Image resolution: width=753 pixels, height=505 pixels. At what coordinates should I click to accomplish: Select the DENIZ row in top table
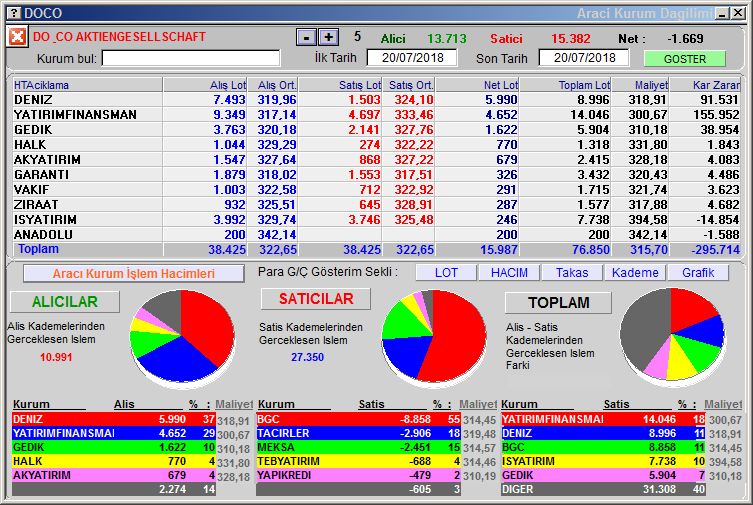(x=376, y=99)
